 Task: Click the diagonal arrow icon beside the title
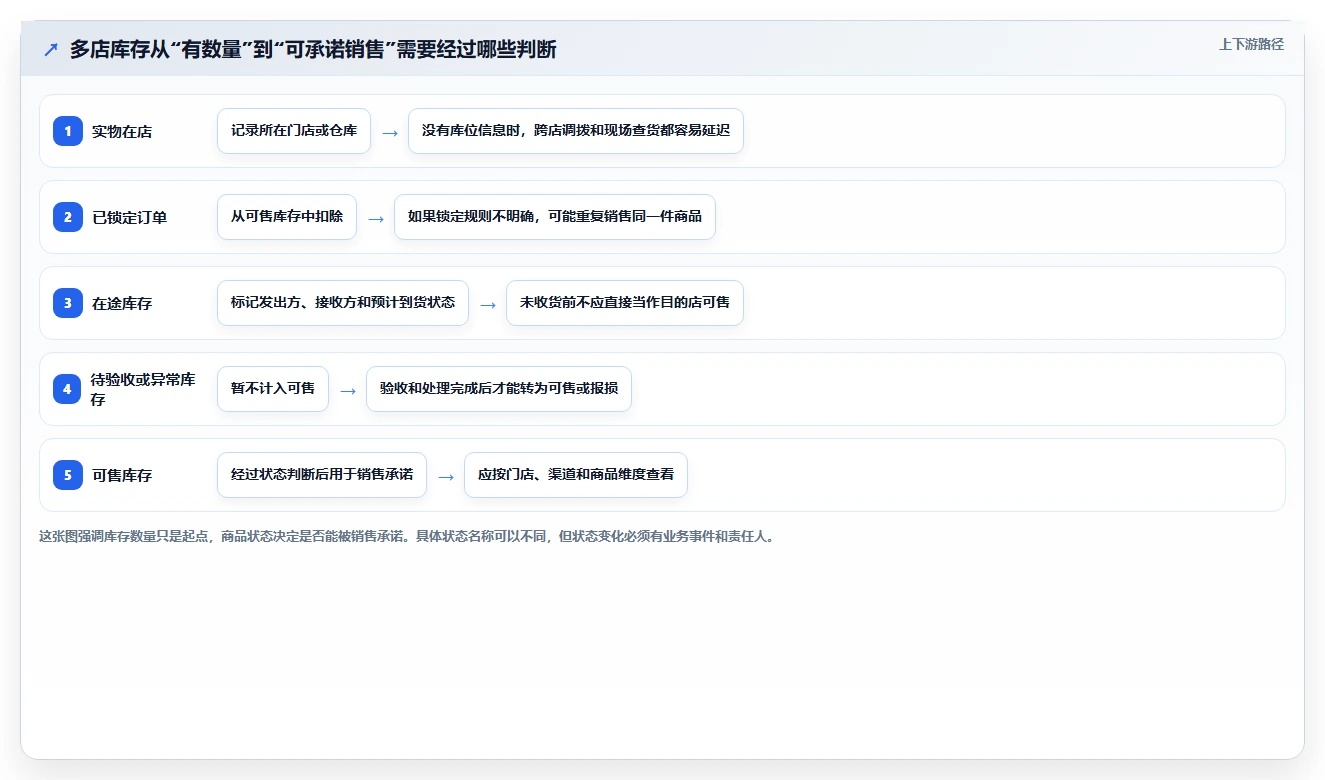pyautogui.click(x=51, y=49)
